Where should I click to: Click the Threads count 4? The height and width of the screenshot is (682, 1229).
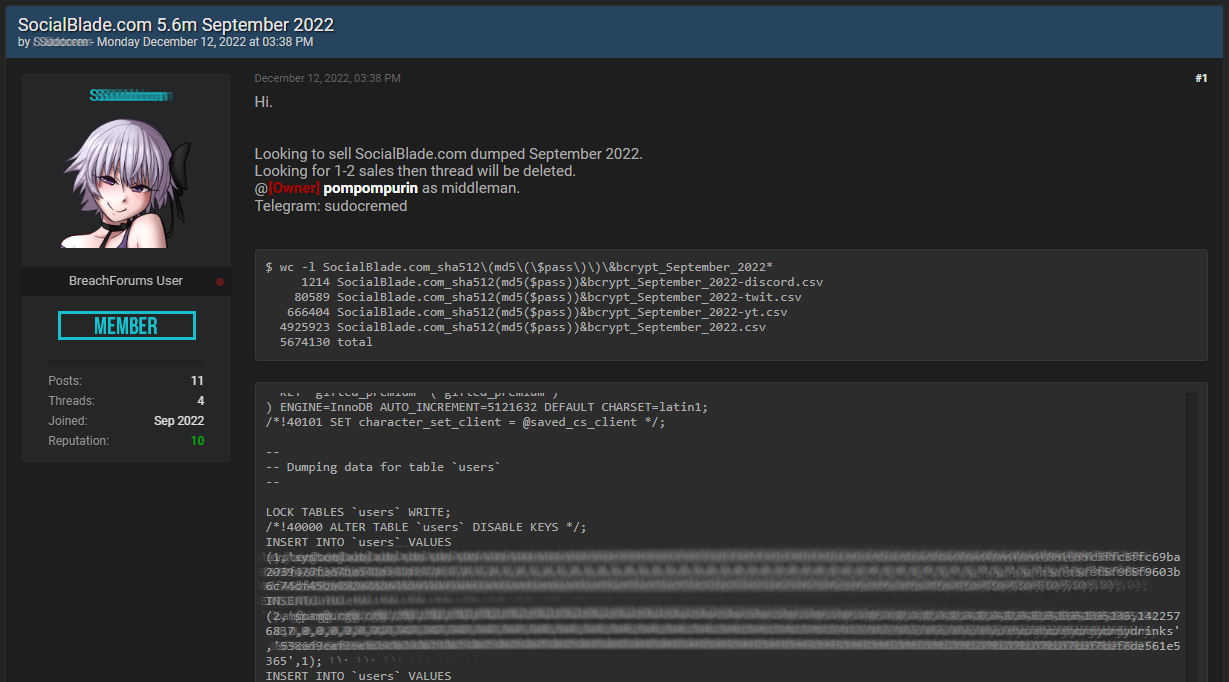(200, 401)
